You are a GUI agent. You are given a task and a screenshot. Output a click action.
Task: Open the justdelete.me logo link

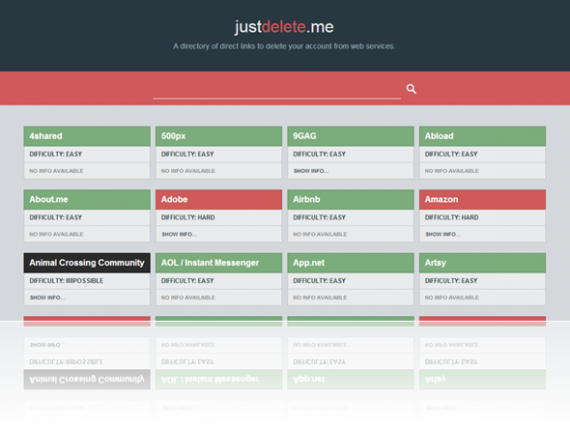click(284, 27)
